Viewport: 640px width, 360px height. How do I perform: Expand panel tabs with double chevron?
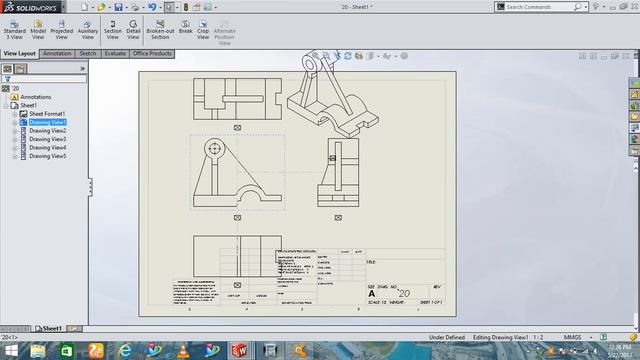82,69
